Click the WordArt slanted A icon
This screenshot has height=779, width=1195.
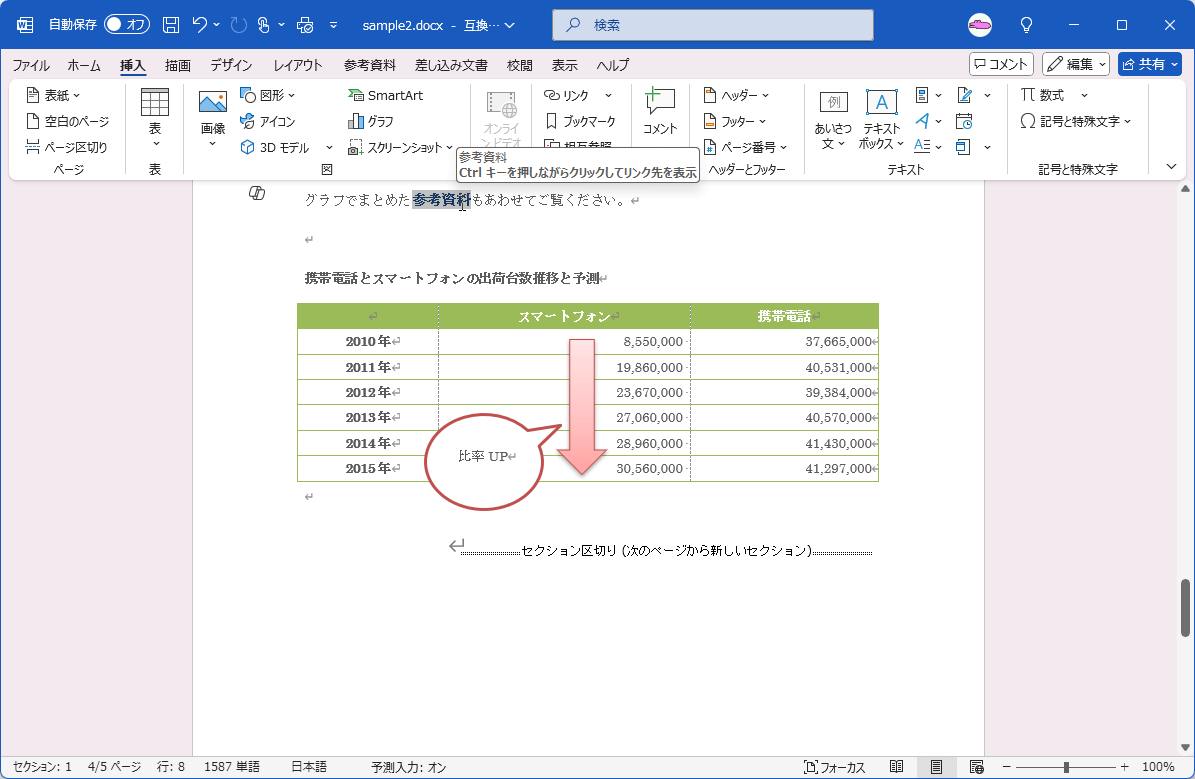[922, 121]
